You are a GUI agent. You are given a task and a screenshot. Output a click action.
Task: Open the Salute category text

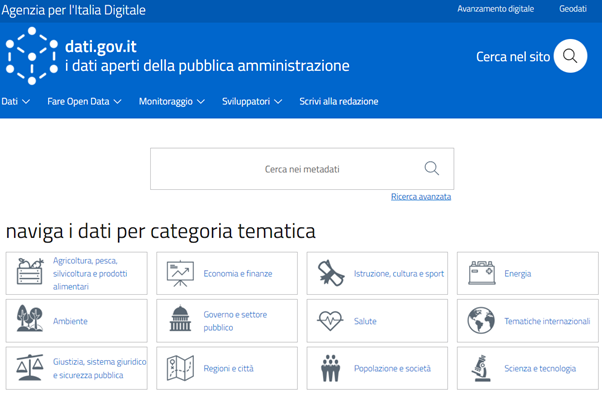pos(365,321)
